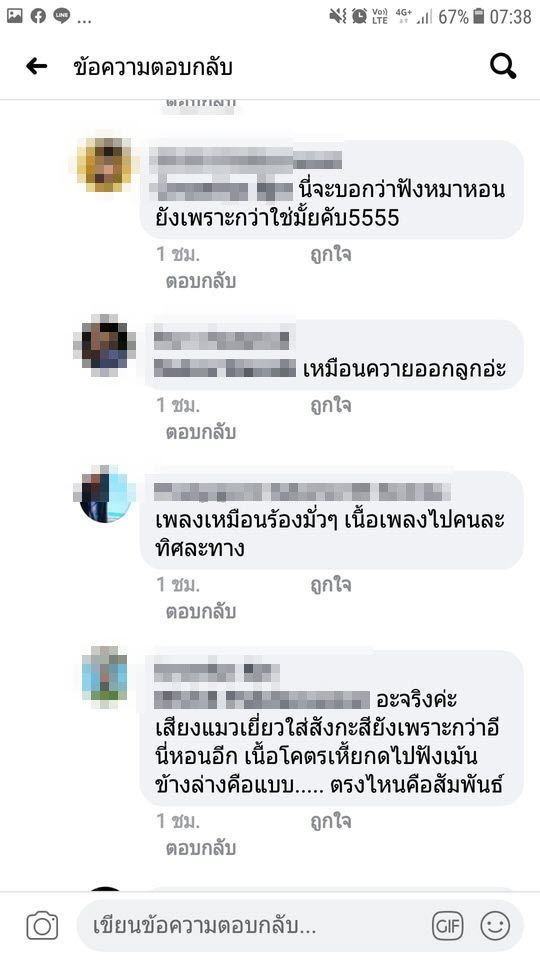This screenshot has height=960, width=540.
Task: Like the หมาหอน comment via ถูกใจ
Action: 331,254
